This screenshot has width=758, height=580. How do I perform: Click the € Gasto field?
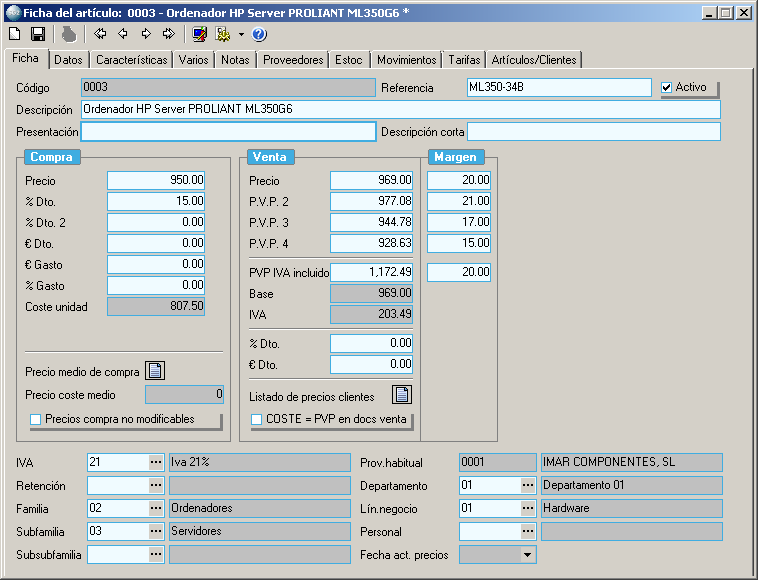click(x=156, y=264)
